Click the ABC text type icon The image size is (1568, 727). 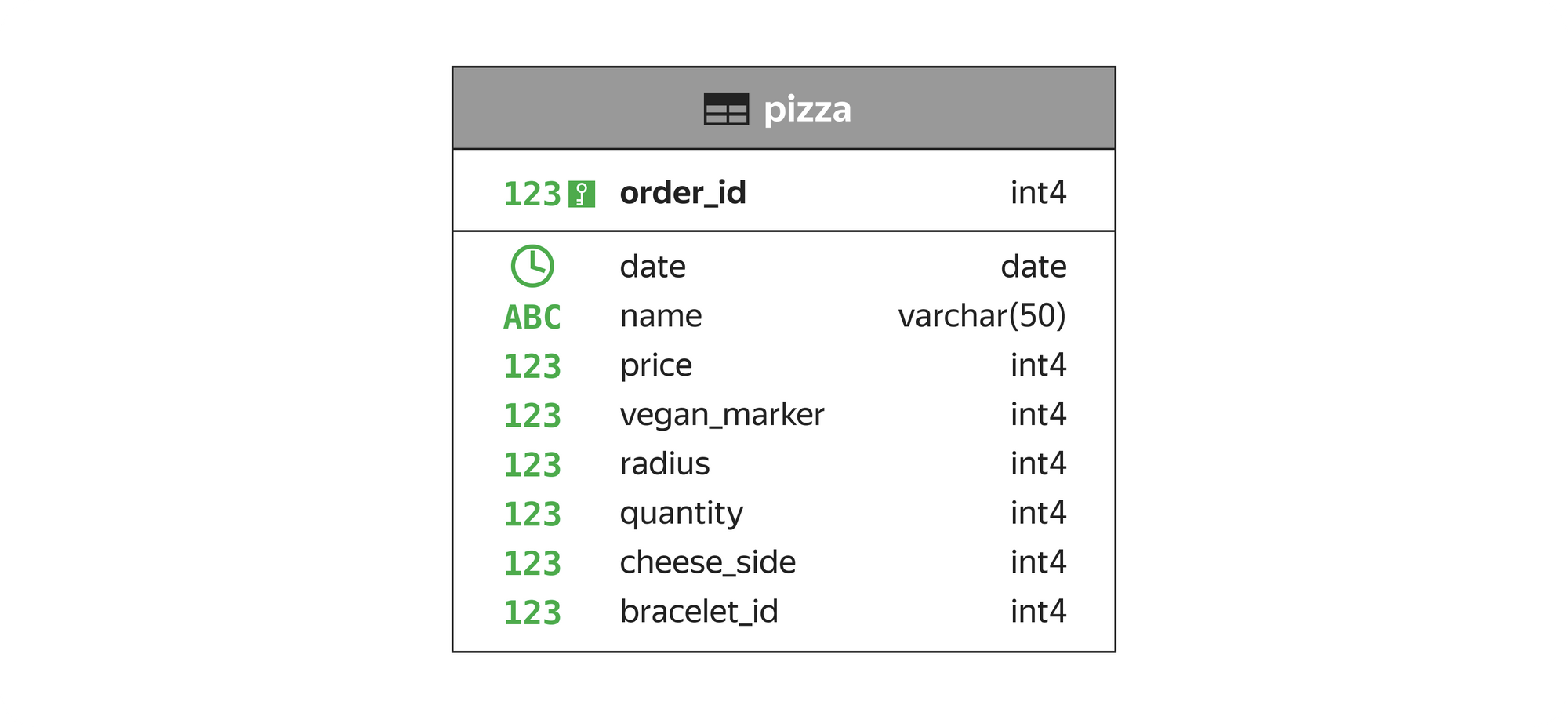532,318
